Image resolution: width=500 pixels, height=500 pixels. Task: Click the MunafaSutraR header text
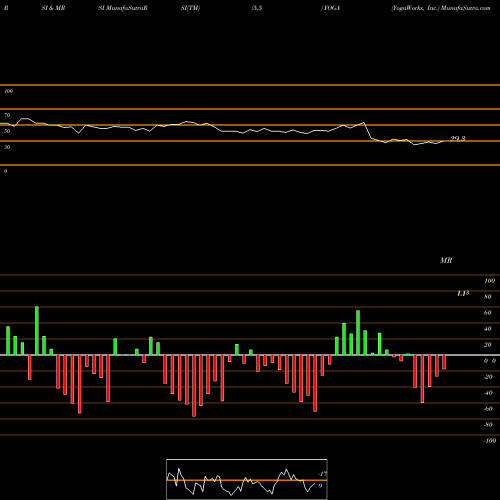point(127,8)
